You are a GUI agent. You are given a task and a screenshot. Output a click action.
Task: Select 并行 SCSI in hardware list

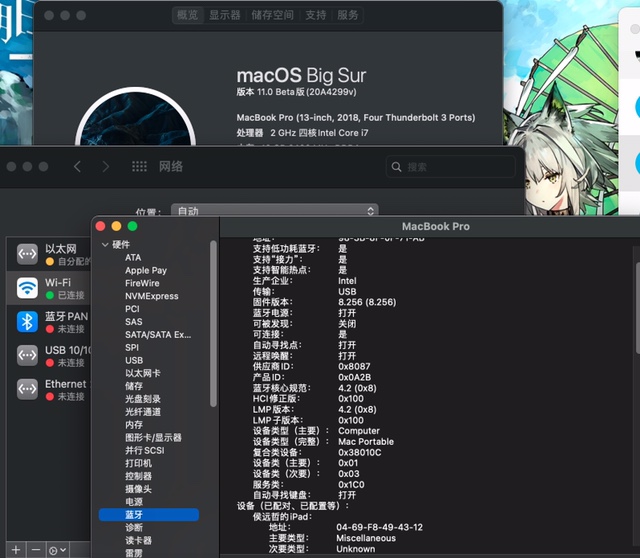pos(144,450)
